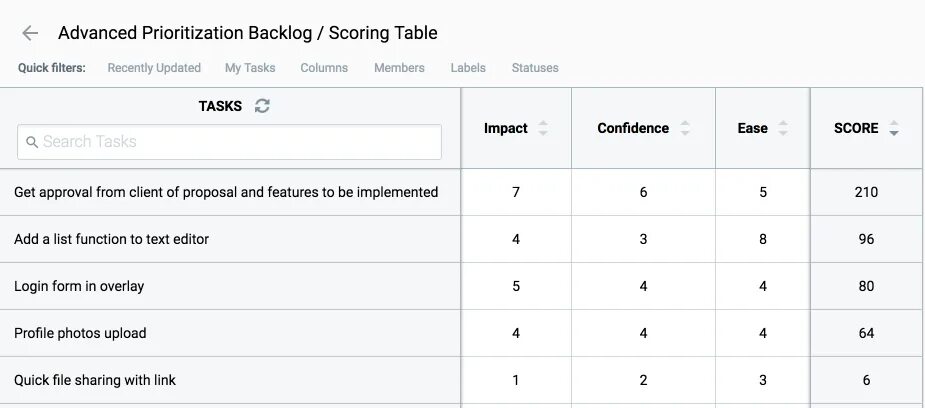Screen dimensions: 925x408
Task: Open the Members quick filter
Action: coord(399,68)
